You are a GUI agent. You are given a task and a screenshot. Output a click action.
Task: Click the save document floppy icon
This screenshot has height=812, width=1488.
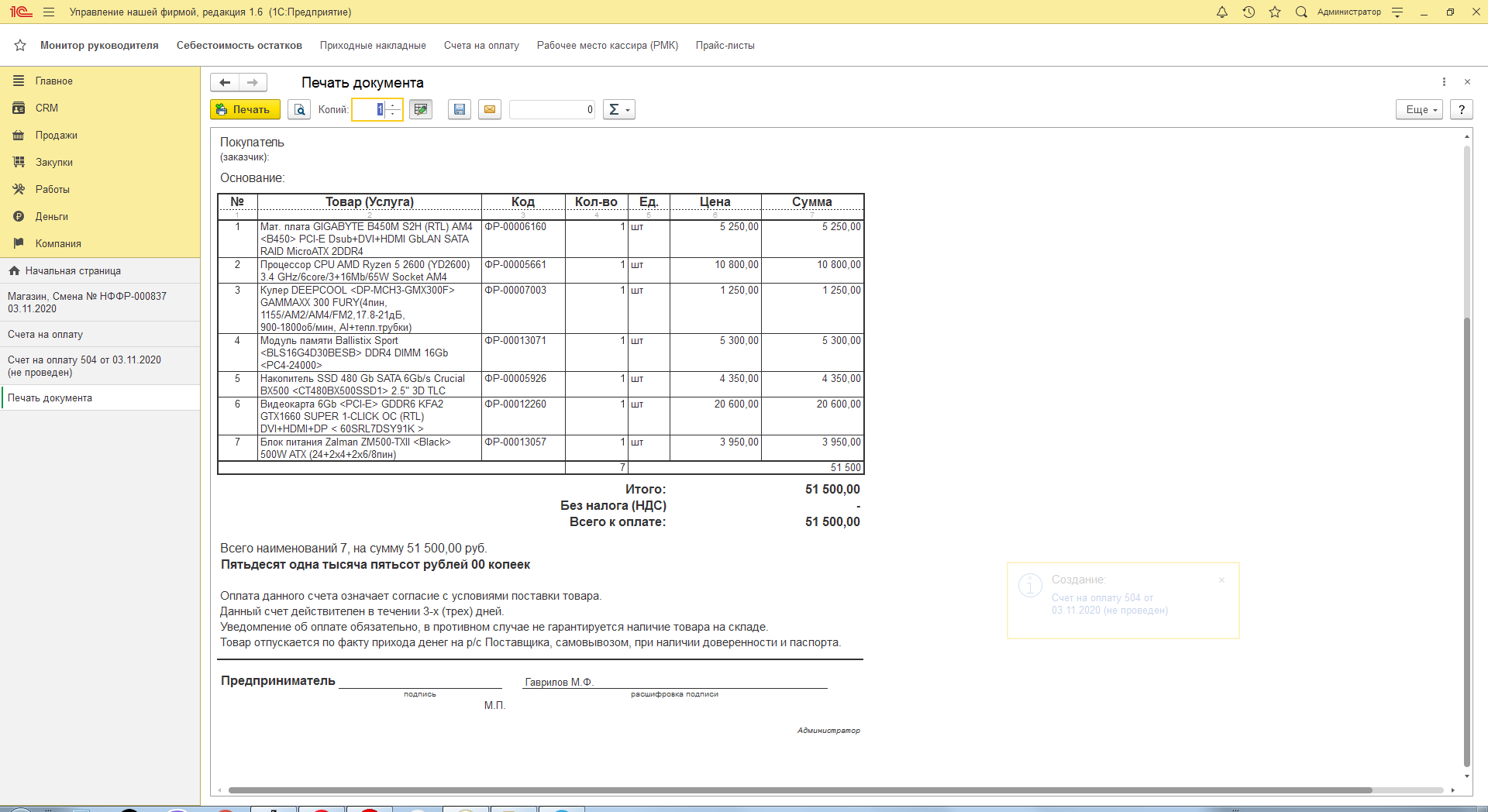pyautogui.click(x=460, y=109)
